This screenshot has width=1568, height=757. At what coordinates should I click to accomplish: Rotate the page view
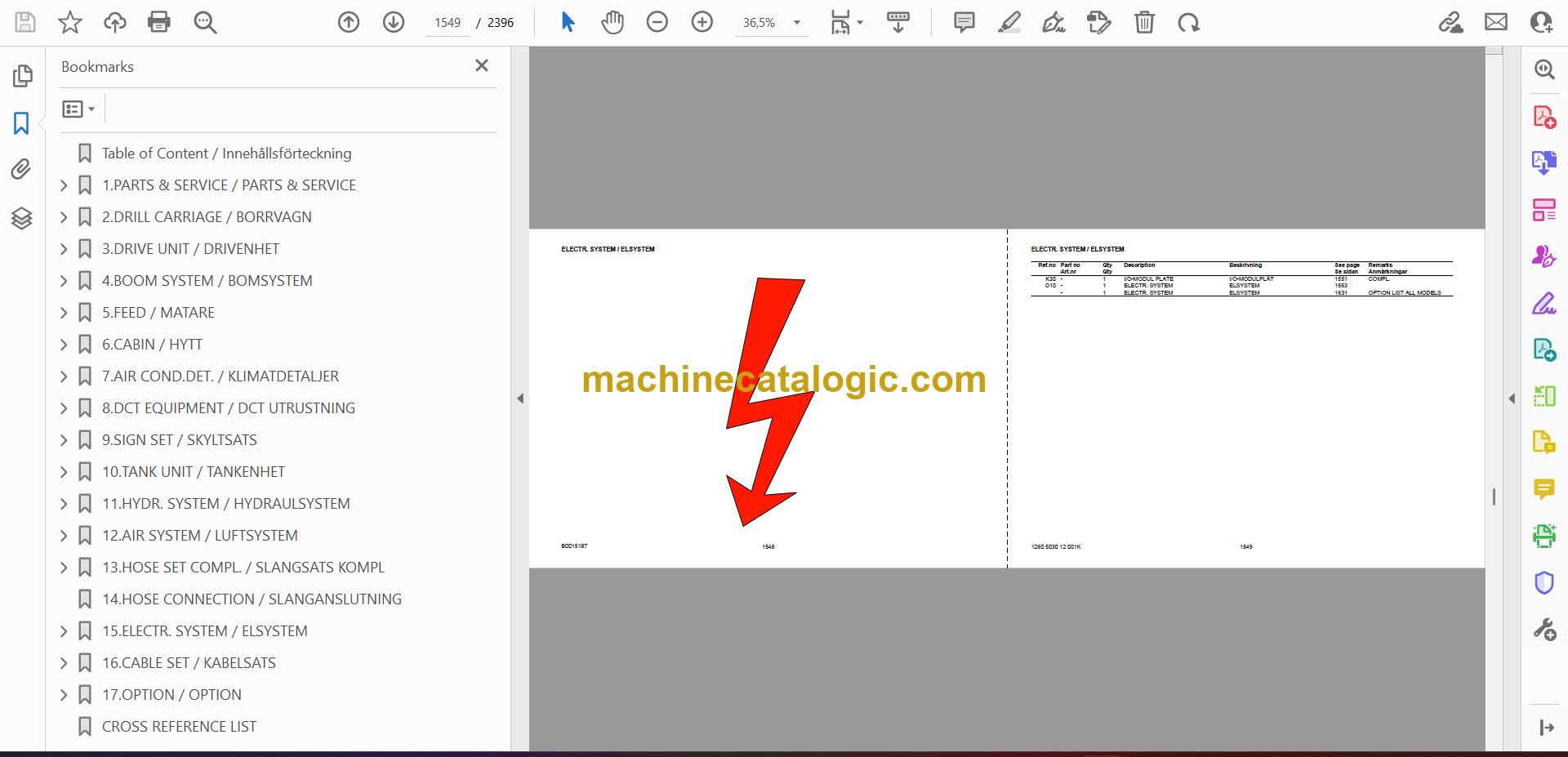click(1189, 22)
